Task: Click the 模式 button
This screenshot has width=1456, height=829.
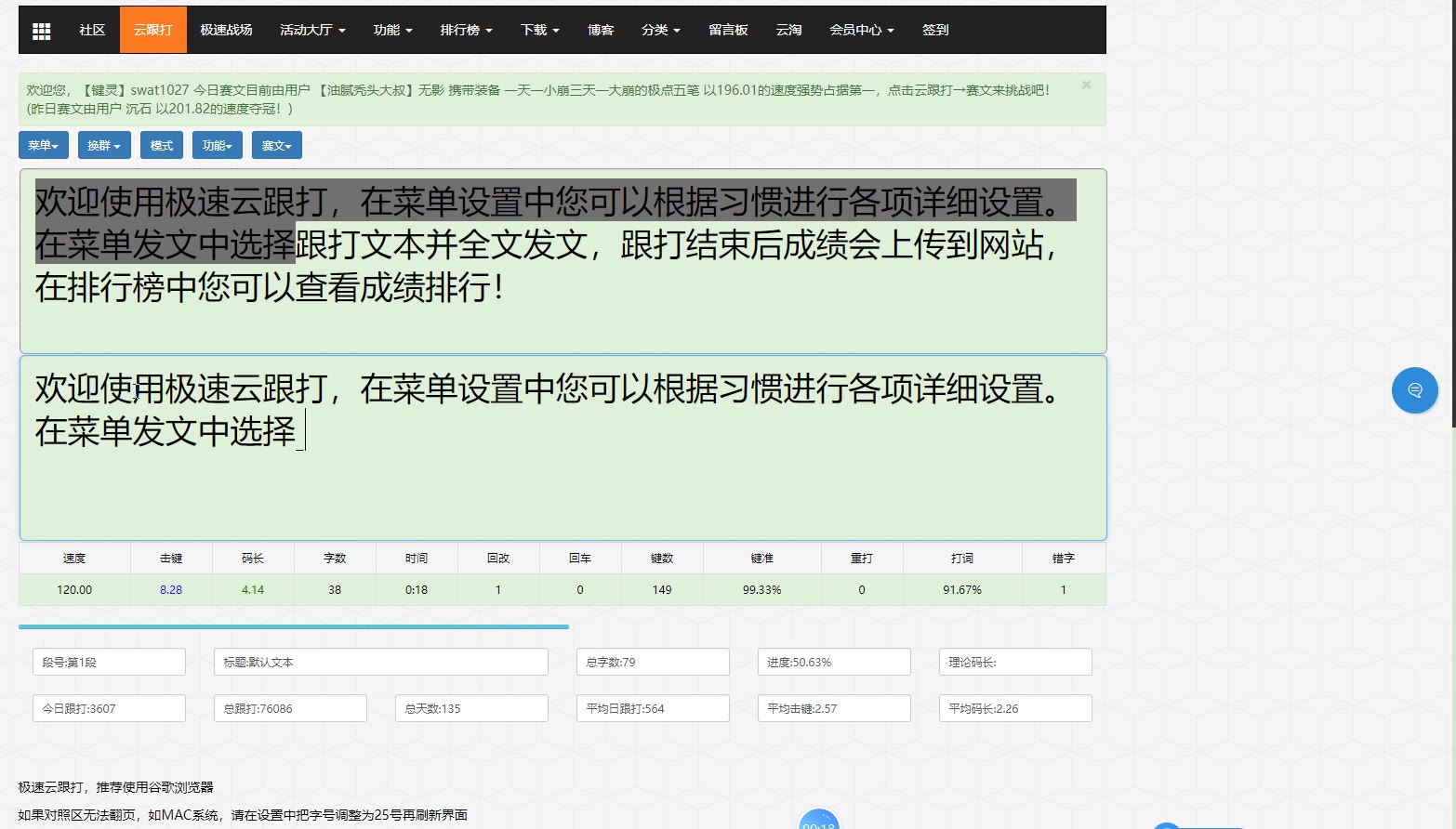Action: tap(161, 145)
